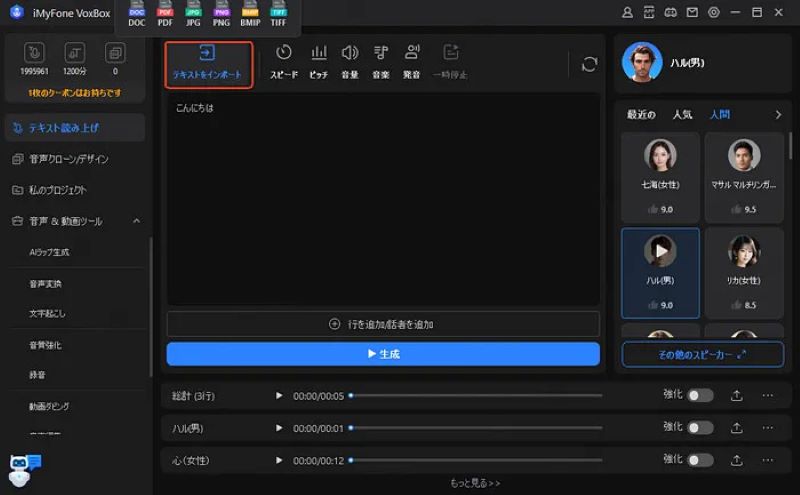Click 行を追加/話者を追加 button

[x=383, y=324]
